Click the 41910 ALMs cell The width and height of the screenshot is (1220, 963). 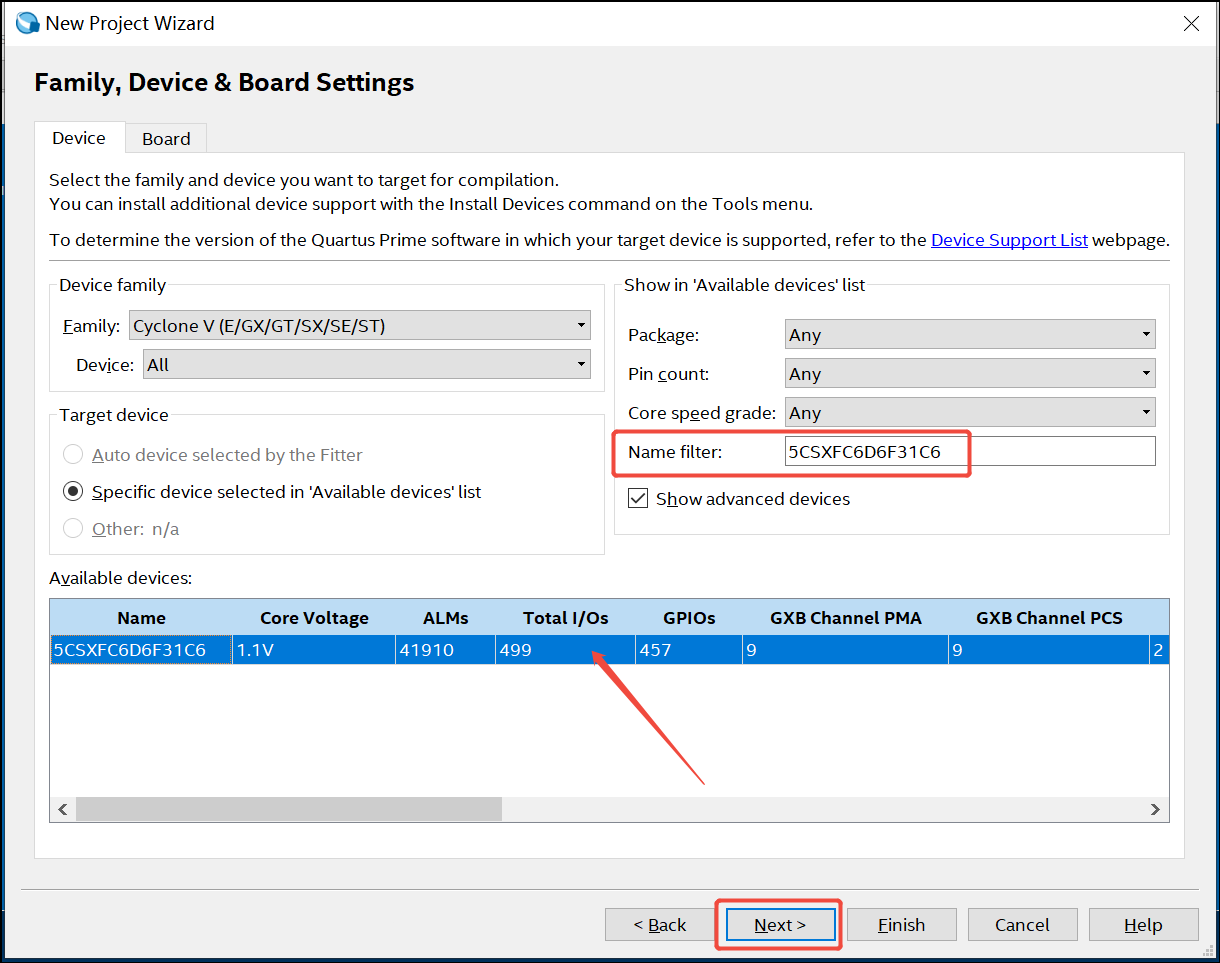click(445, 650)
